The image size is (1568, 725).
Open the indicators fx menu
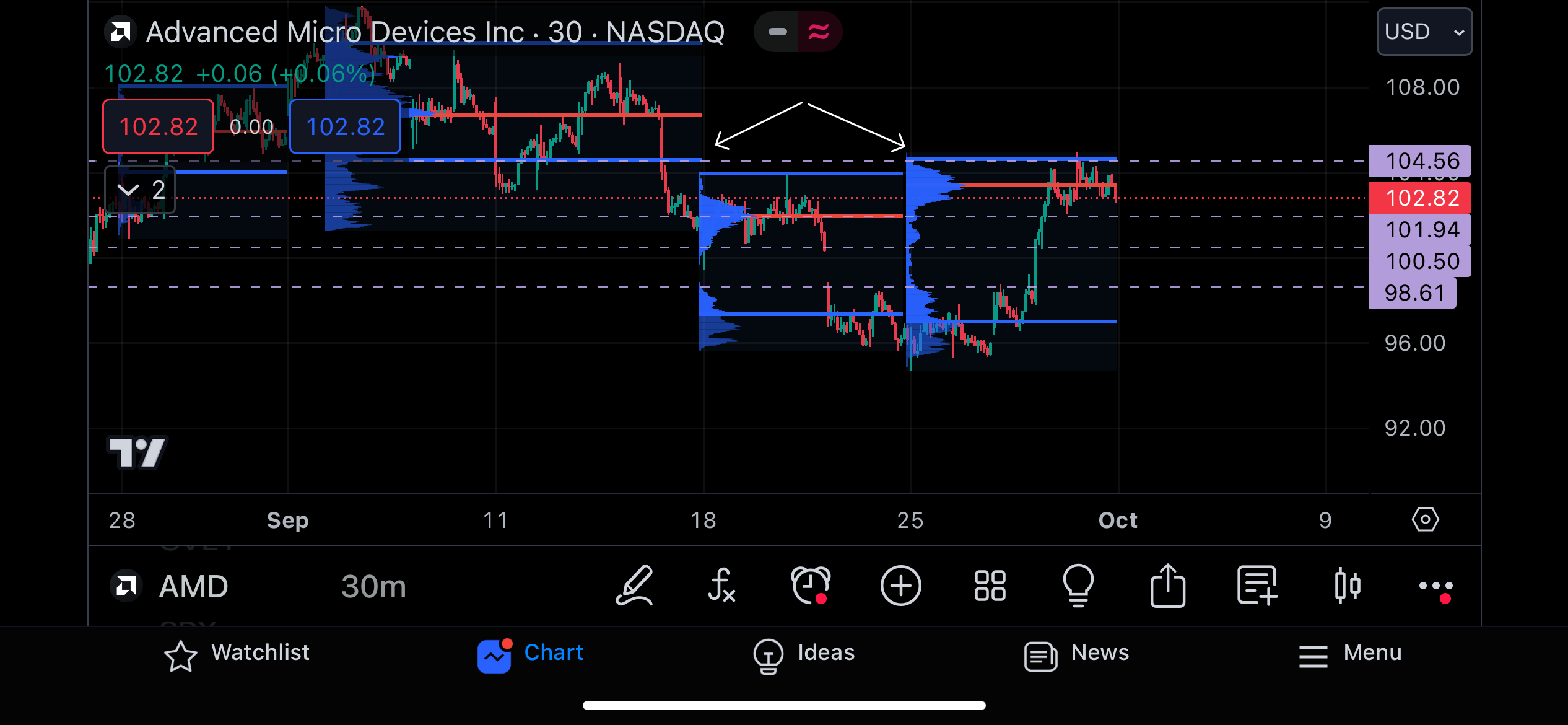[x=721, y=586]
